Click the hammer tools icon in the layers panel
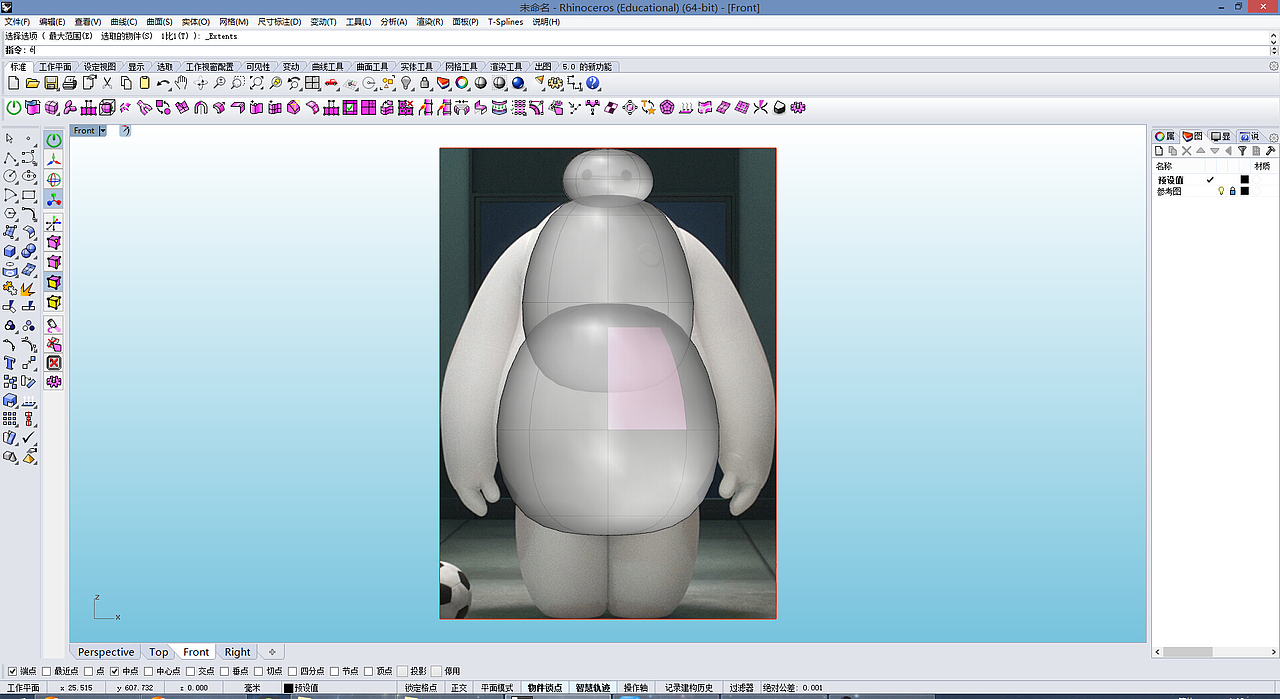Image resolution: width=1280 pixels, height=699 pixels. (1270, 151)
